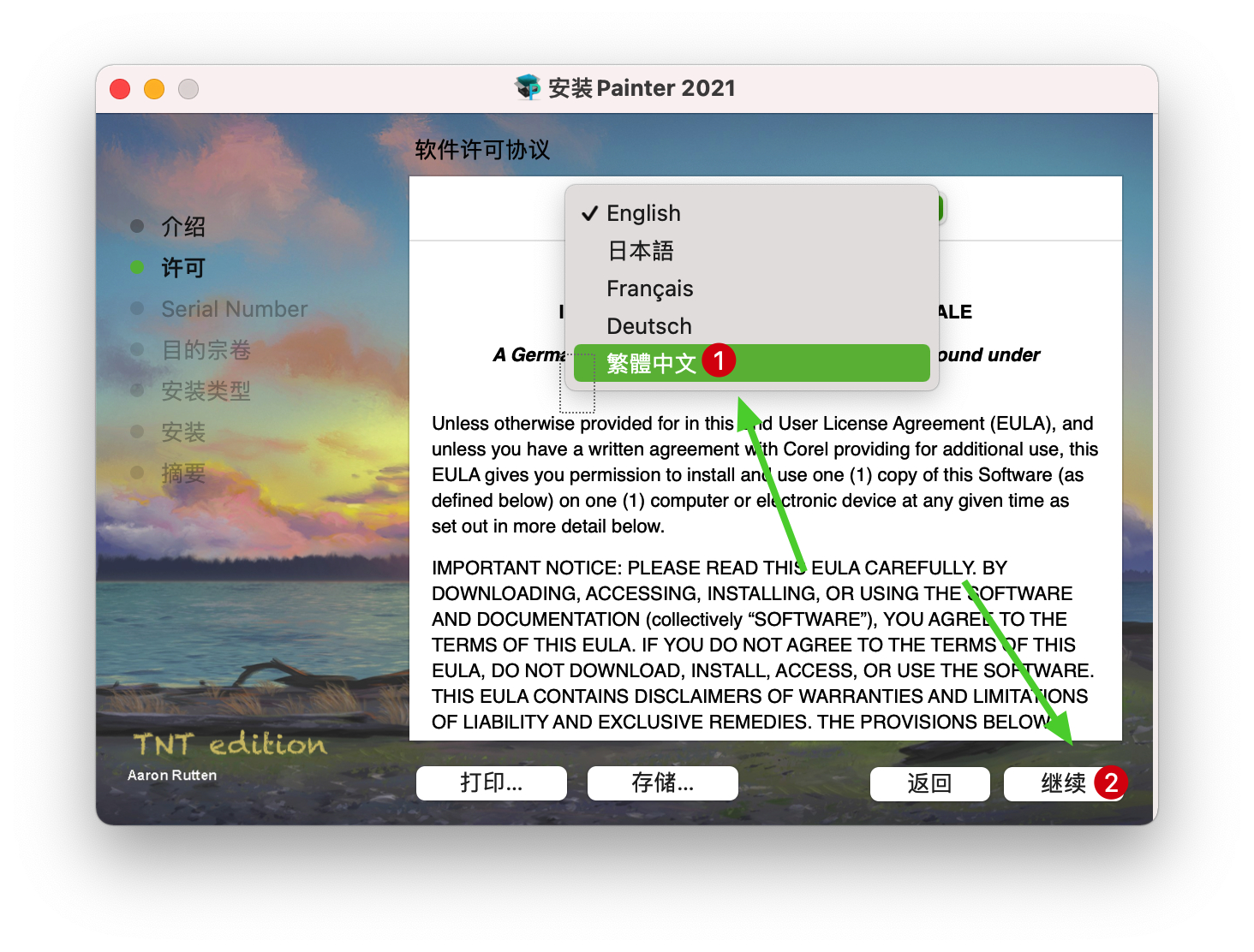Select the highlighted 繁體中文 option

651,363
